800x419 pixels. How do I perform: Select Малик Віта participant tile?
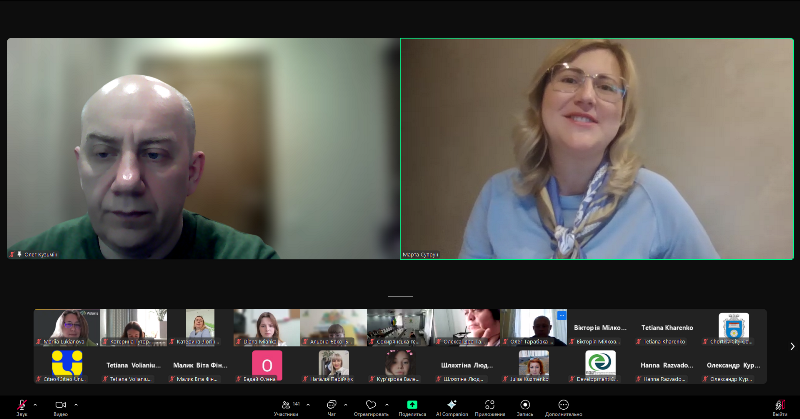coord(200,365)
